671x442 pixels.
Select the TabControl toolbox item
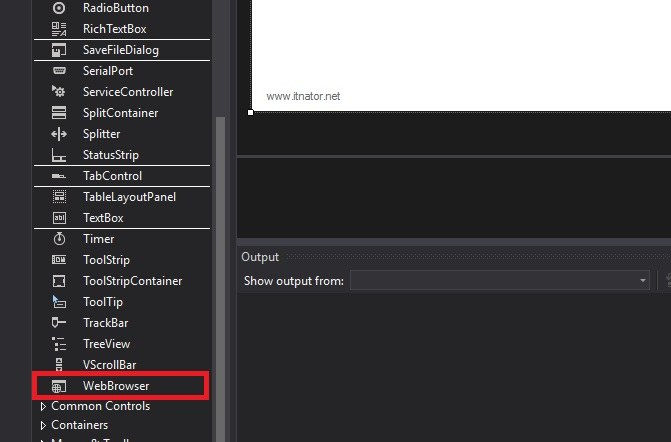pos(112,176)
